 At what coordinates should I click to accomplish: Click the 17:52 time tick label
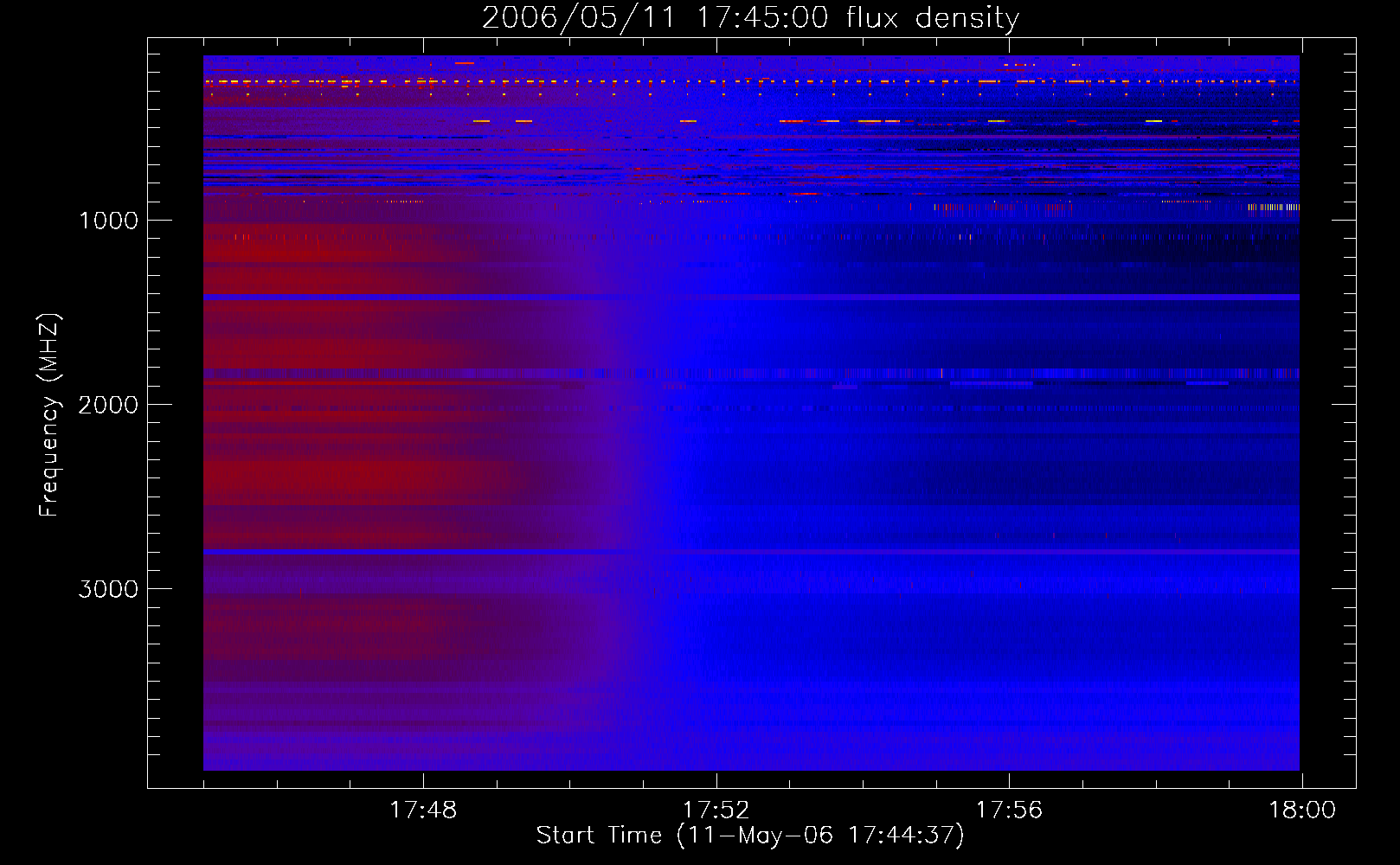(716, 811)
